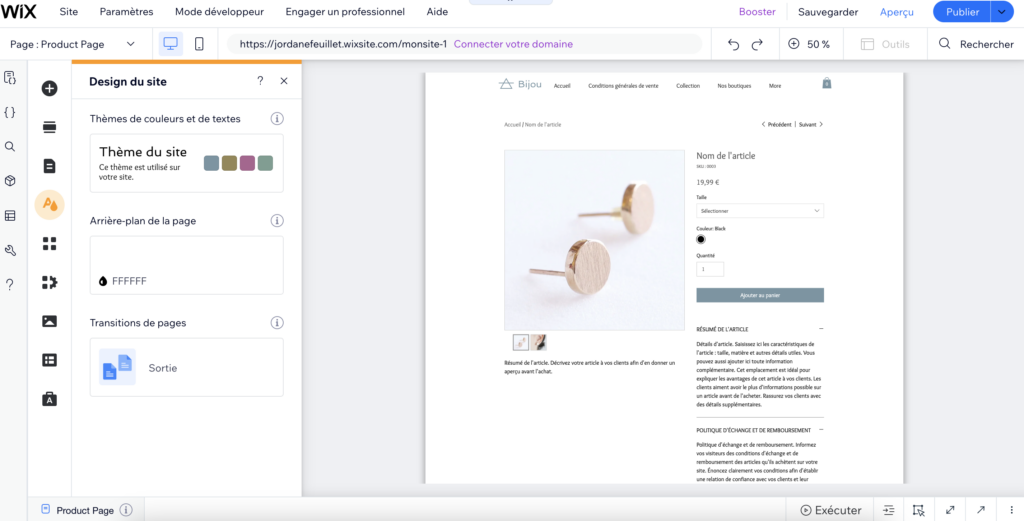Open the Paramètres menu
Image resolution: width=1024 pixels, height=521 pixels.
(x=127, y=12)
